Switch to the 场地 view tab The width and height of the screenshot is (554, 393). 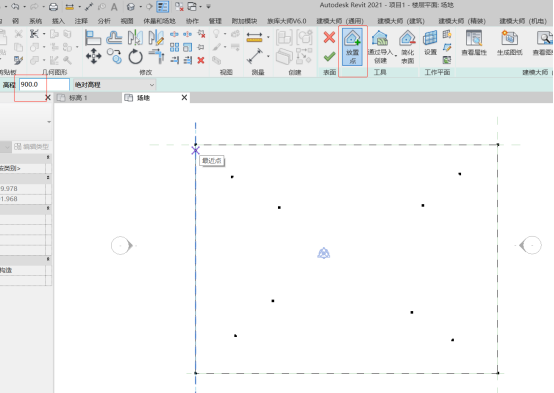pos(143,98)
